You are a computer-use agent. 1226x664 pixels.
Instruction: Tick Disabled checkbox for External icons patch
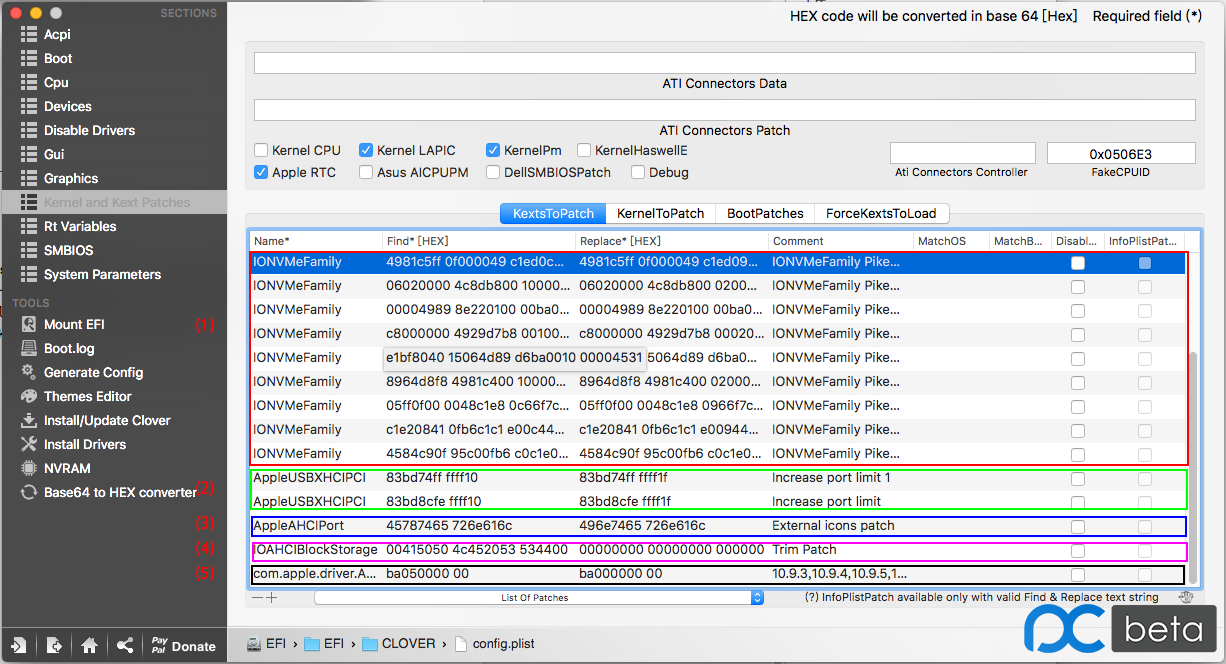[1077, 526]
